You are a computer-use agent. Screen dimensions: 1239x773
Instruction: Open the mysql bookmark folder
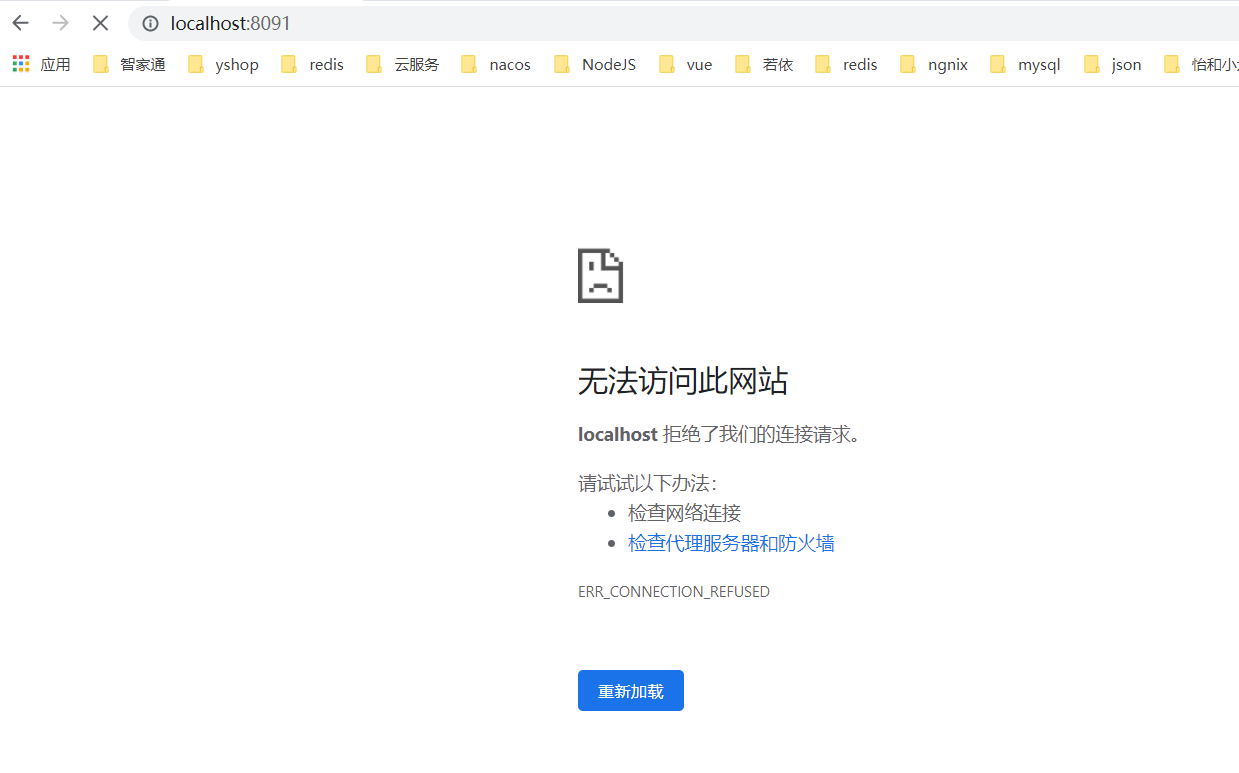click(x=1025, y=65)
